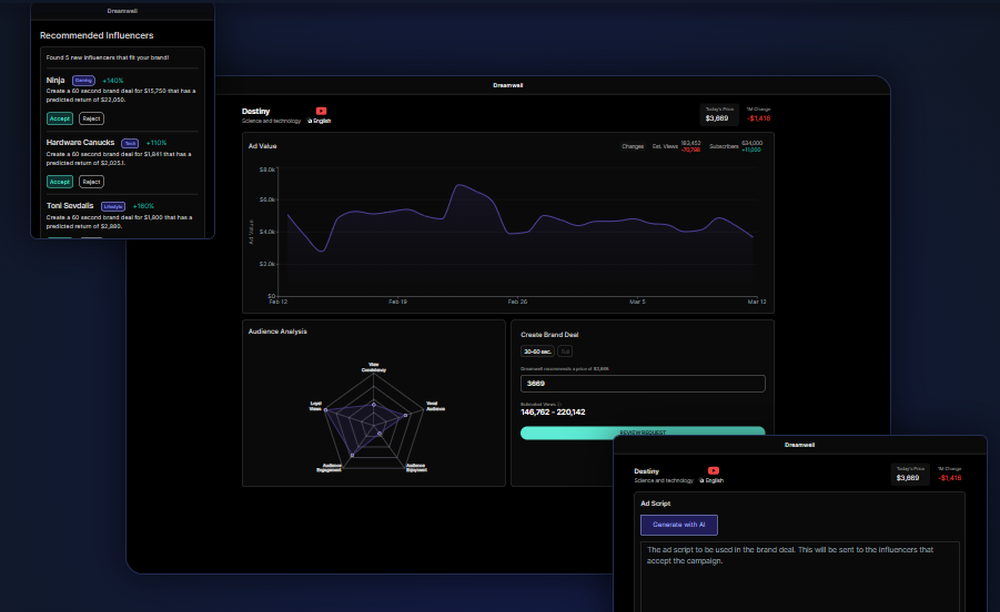
Task: Click info icon beside Estimated Views label
Action: point(559,404)
